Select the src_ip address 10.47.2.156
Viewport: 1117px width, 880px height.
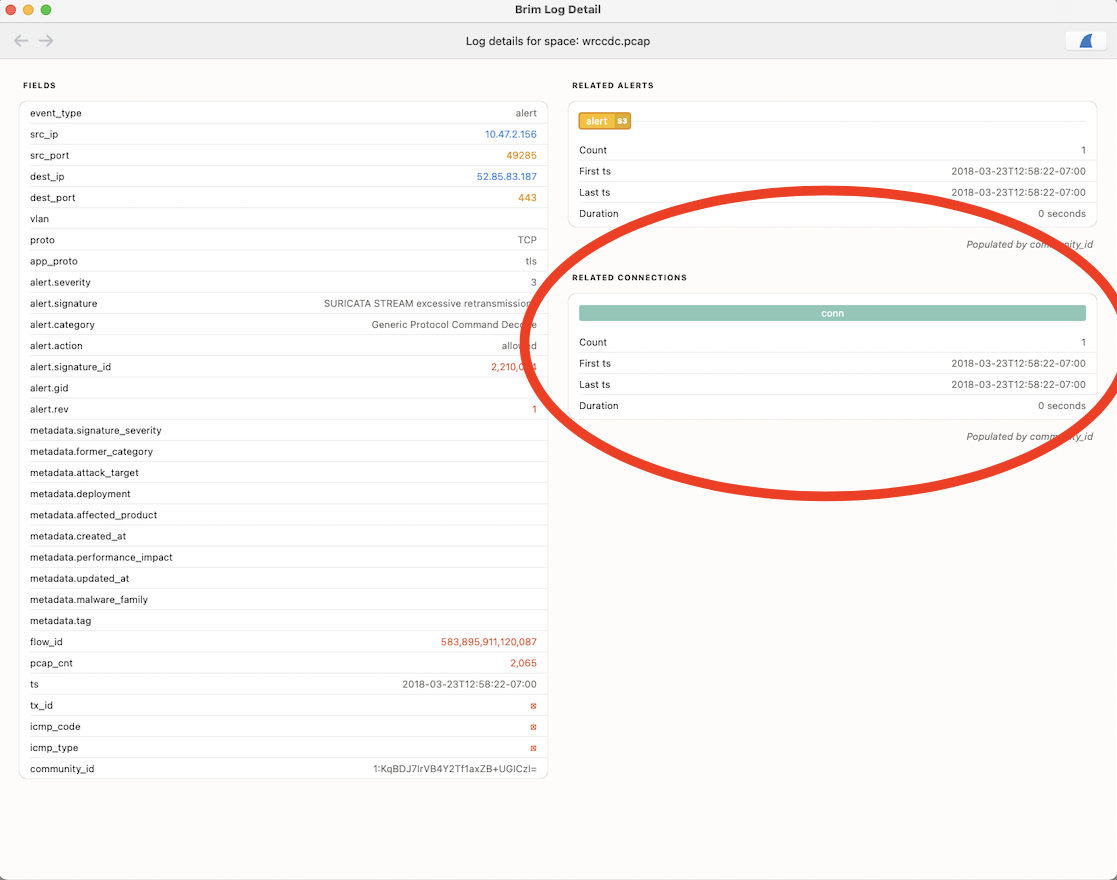[x=505, y=134]
